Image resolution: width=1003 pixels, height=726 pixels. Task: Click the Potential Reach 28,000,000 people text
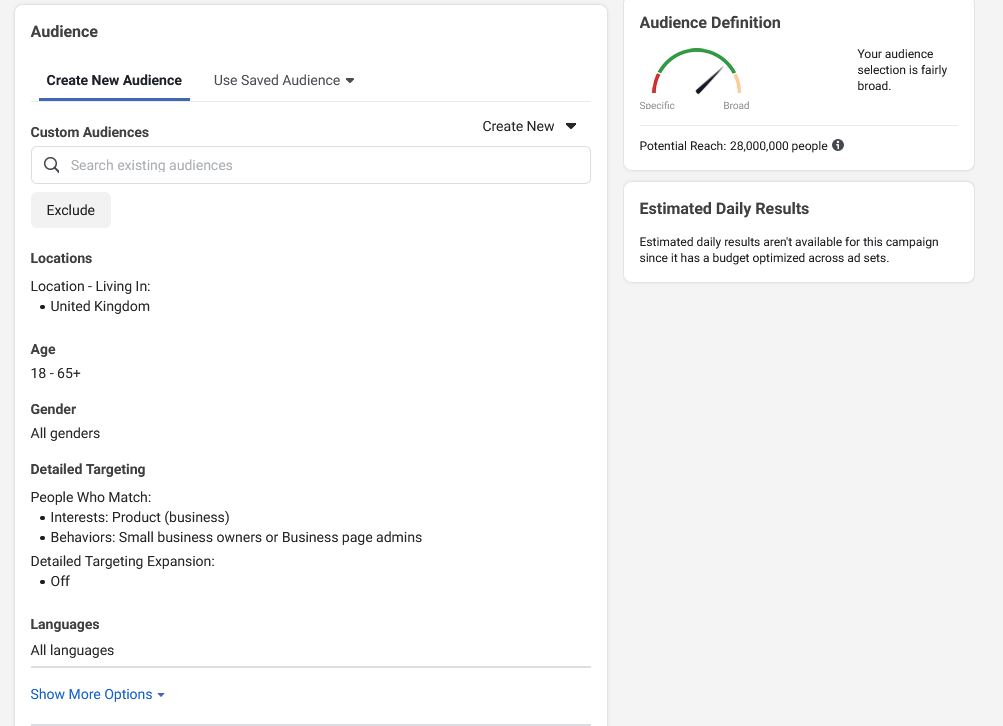[x=734, y=146]
